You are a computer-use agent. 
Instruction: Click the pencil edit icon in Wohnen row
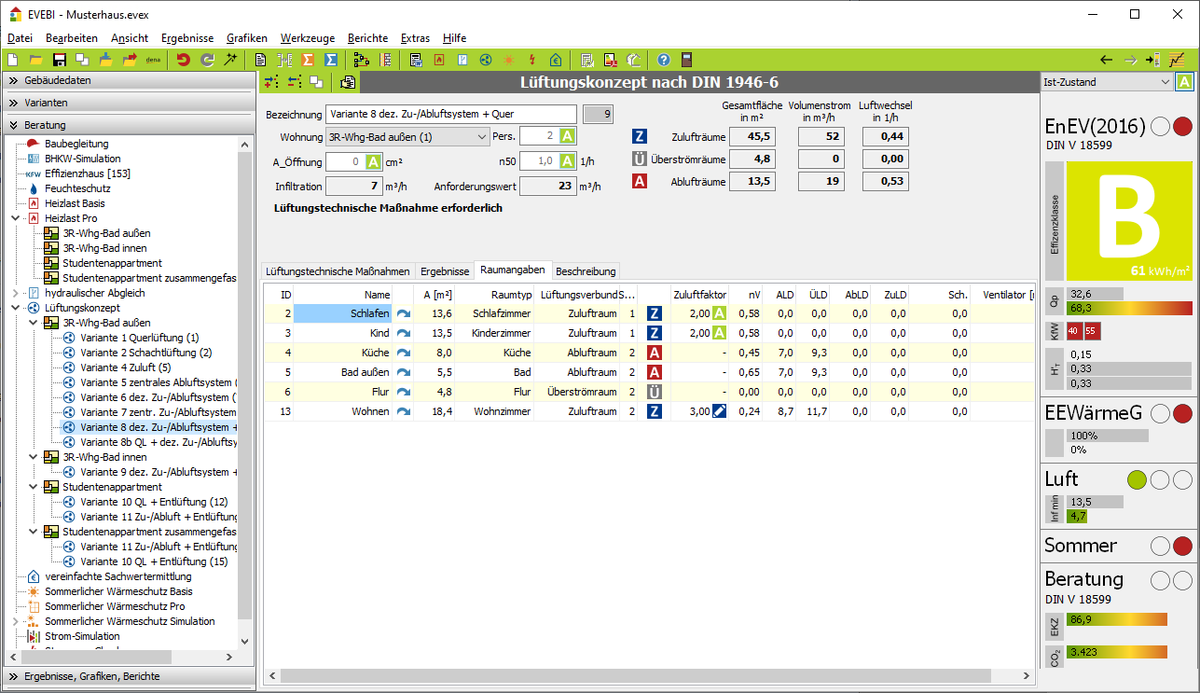tap(719, 411)
